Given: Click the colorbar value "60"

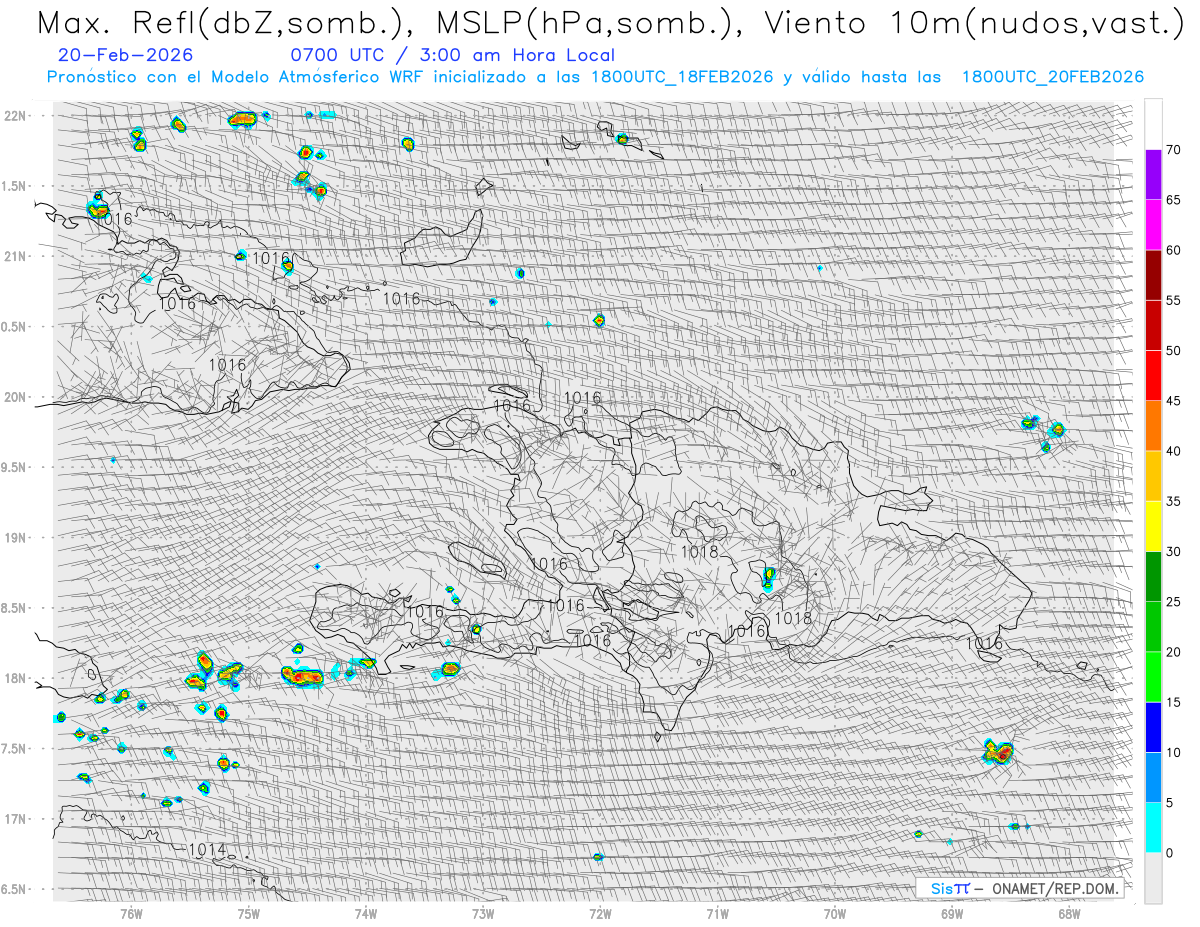Looking at the screenshot, I should (x=1173, y=250).
